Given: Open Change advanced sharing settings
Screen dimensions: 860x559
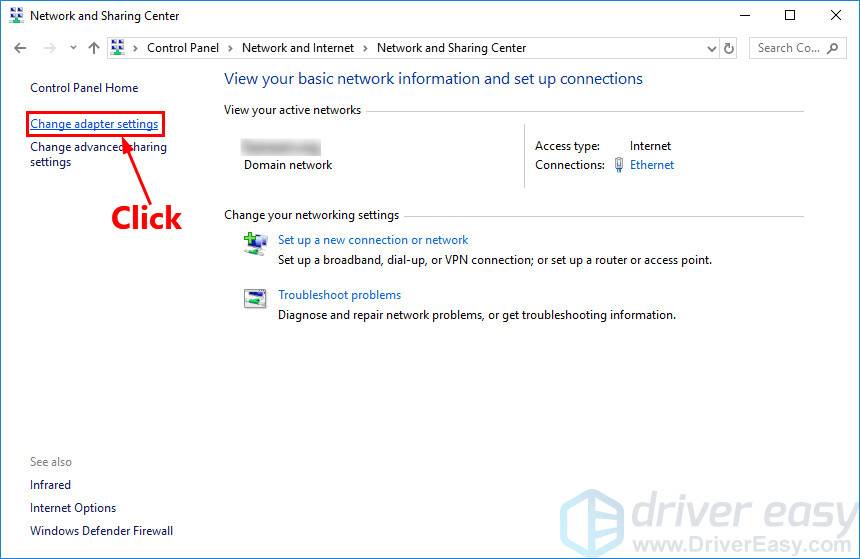Looking at the screenshot, I should [x=98, y=155].
